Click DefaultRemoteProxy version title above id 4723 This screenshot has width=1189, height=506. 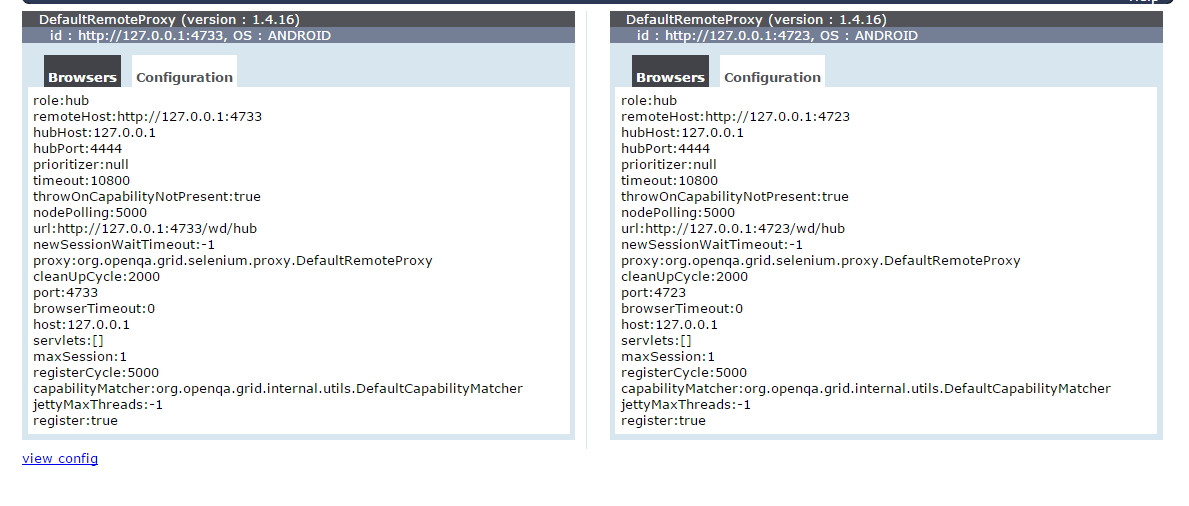click(x=886, y=19)
